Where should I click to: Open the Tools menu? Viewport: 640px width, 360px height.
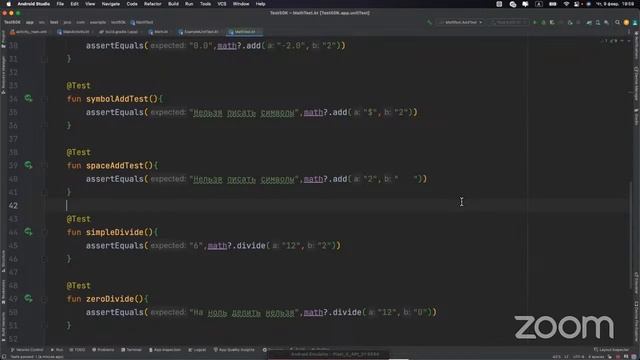[205, 4]
